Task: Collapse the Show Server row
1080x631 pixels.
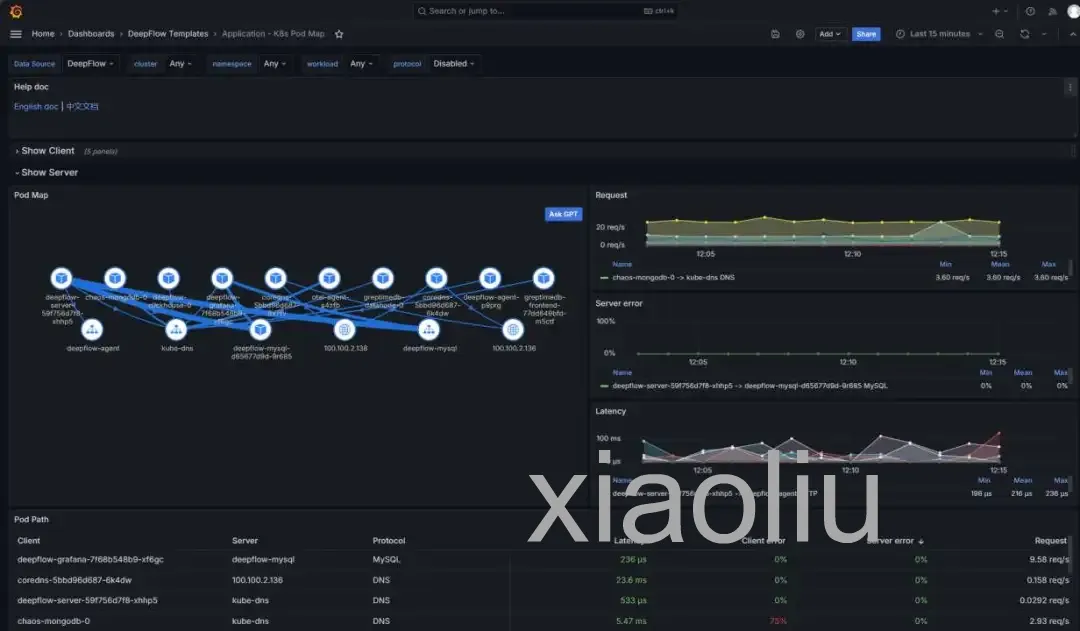Action: (45, 172)
